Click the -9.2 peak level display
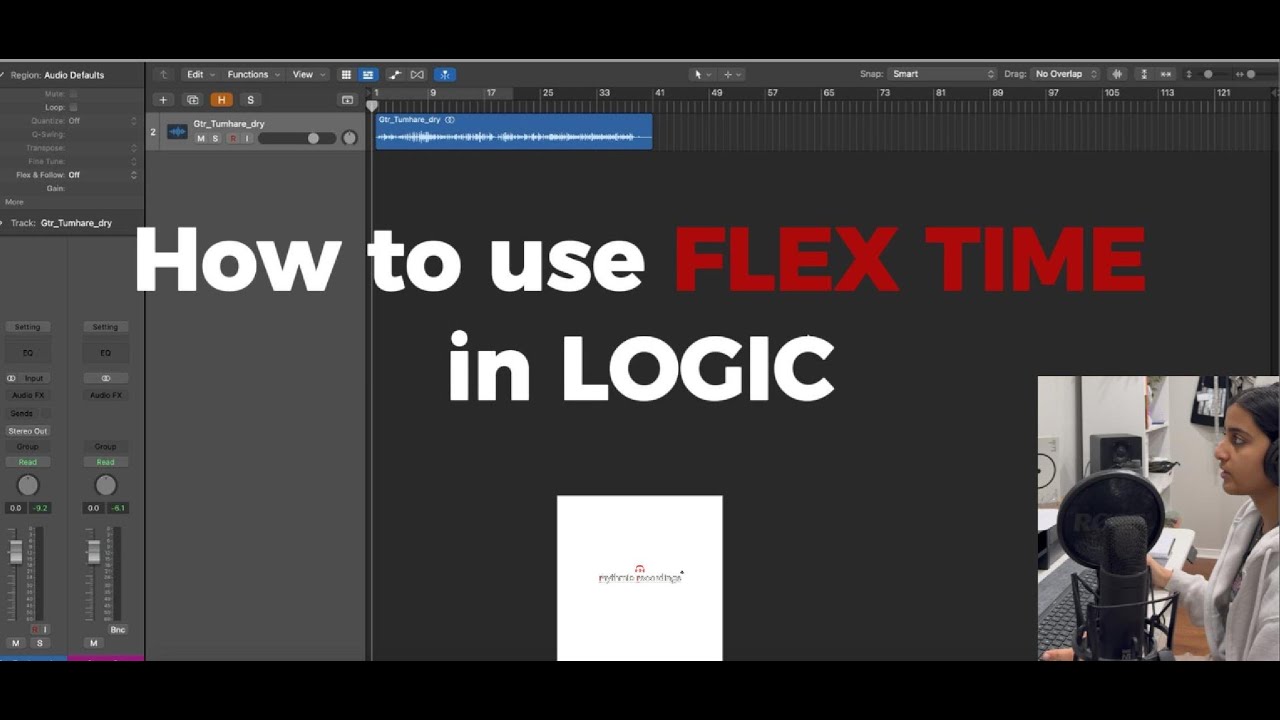 tap(40, 508)
